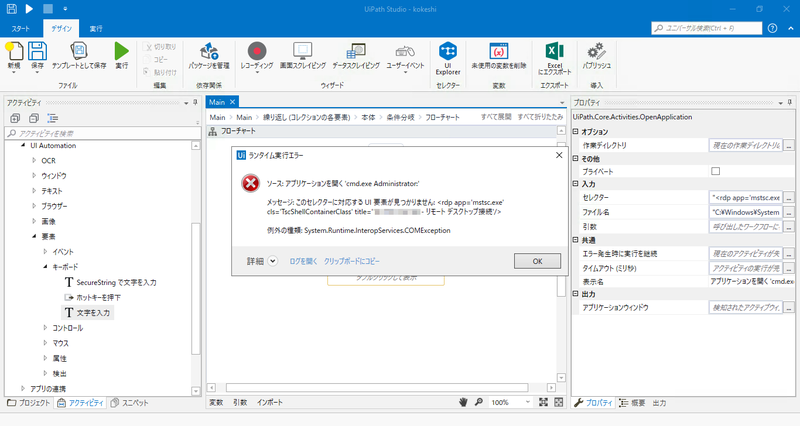The height and width of the screenshot is (426, 800).
Task: Click OK in the runtime error dialog
Action: click(537, 261)
